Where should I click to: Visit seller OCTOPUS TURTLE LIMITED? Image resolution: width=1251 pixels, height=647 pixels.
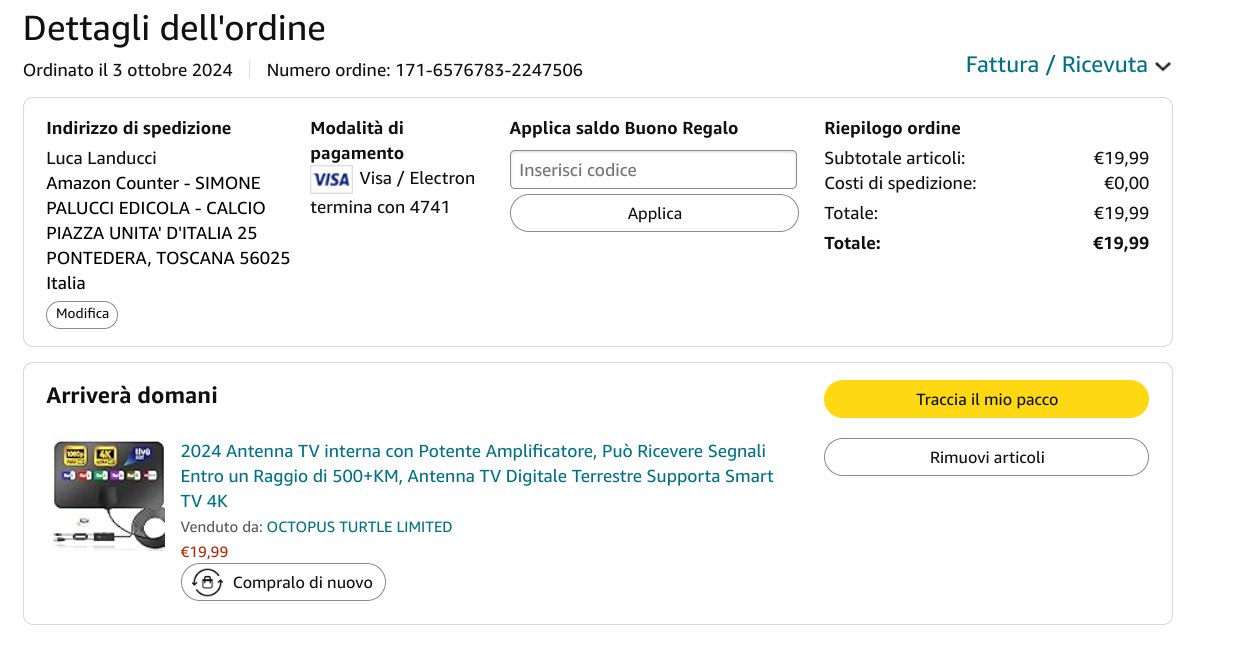pyautogui.click(x=359, y=527)
